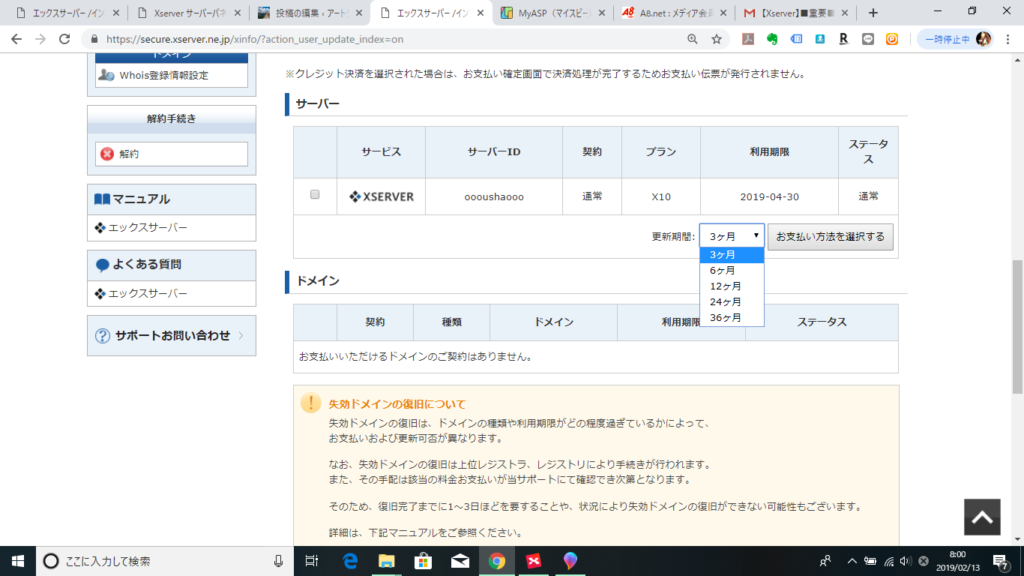Launch Microsoft Edge from the taskbar
Screen dimensions: 1024x576
tap(350, 561)
